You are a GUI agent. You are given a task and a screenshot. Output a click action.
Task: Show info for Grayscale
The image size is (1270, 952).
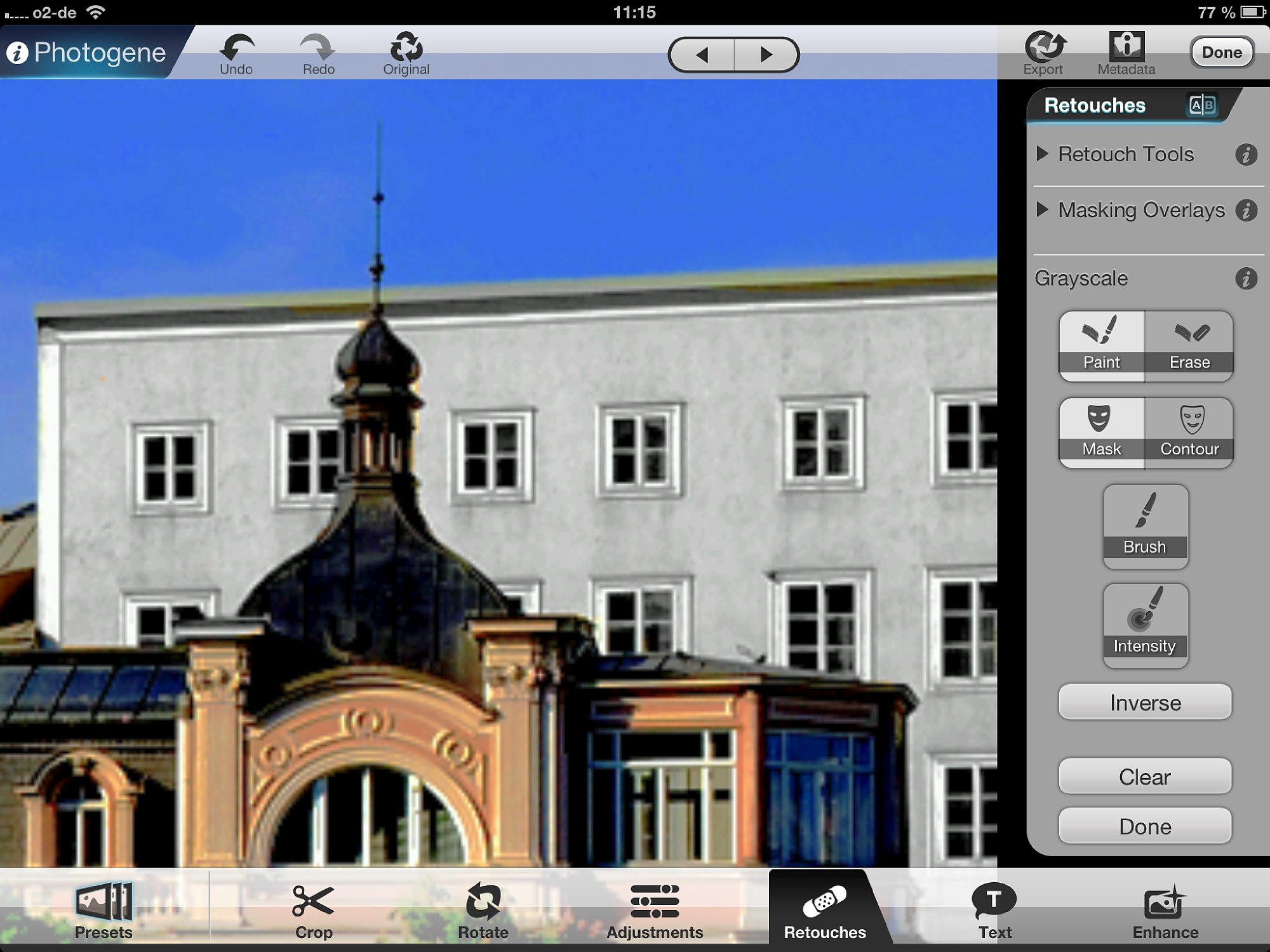(x=1246, y=278)
